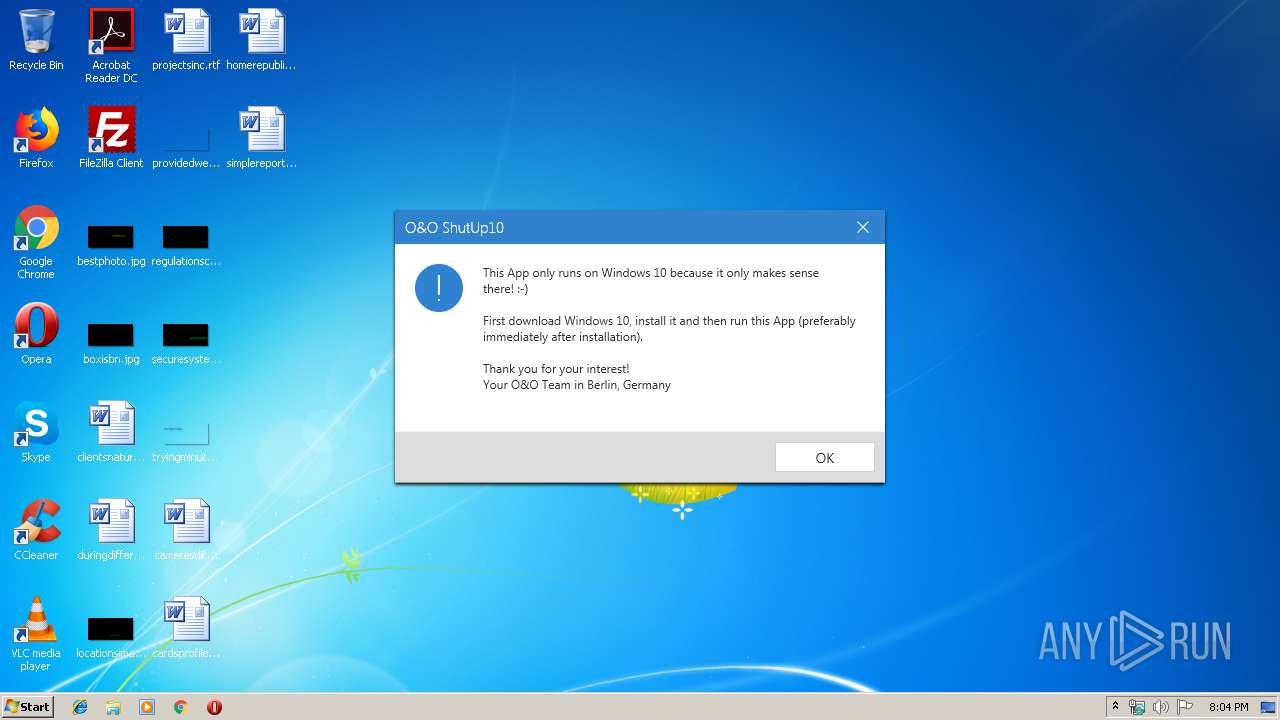Launch CCleaner from the desktop
This screenshot has width=1280, height=720.
coord(36,530)
